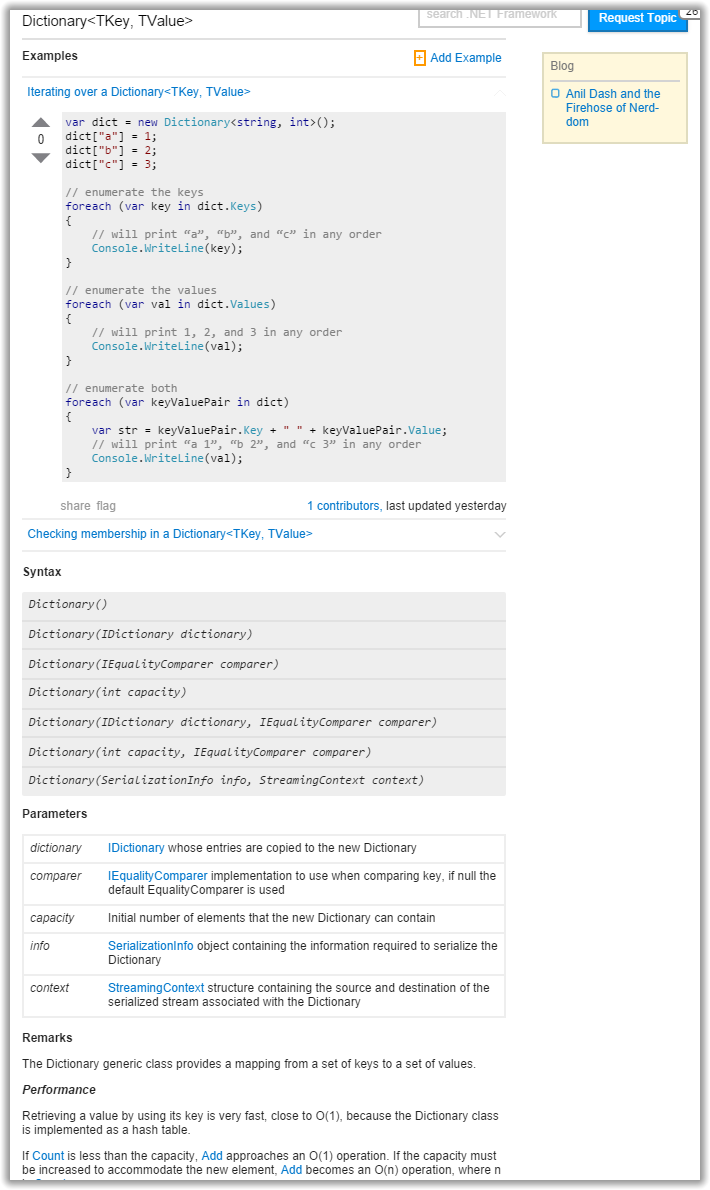Click the 'context' parameter name cell
Image resolution: width=710 pixels, height=1190 pixels.
click(49, 988)
